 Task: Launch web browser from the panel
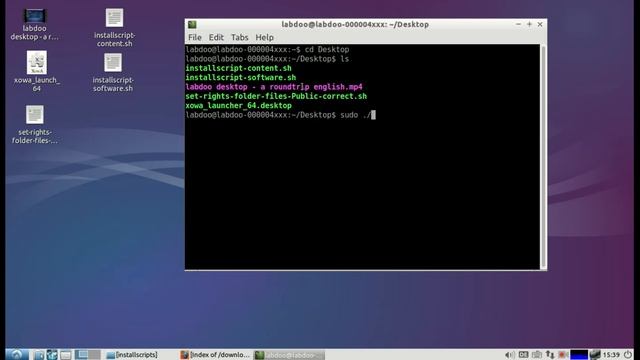[52, 354]
